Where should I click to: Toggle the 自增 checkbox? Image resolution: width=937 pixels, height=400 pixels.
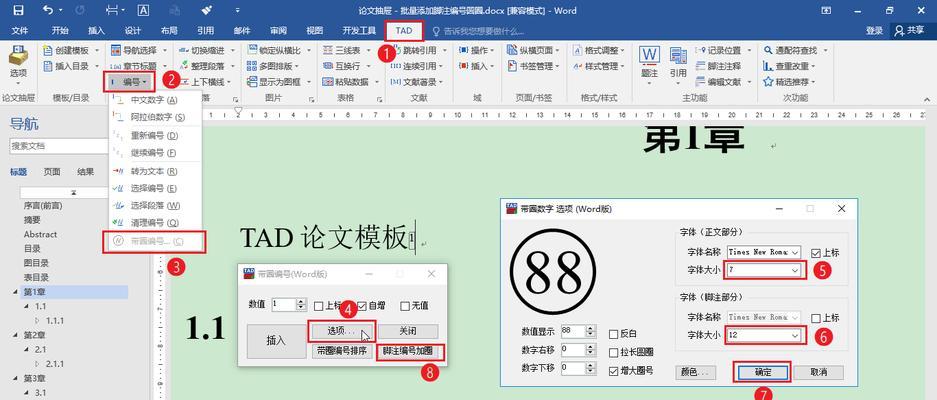[x=362, y=306]
